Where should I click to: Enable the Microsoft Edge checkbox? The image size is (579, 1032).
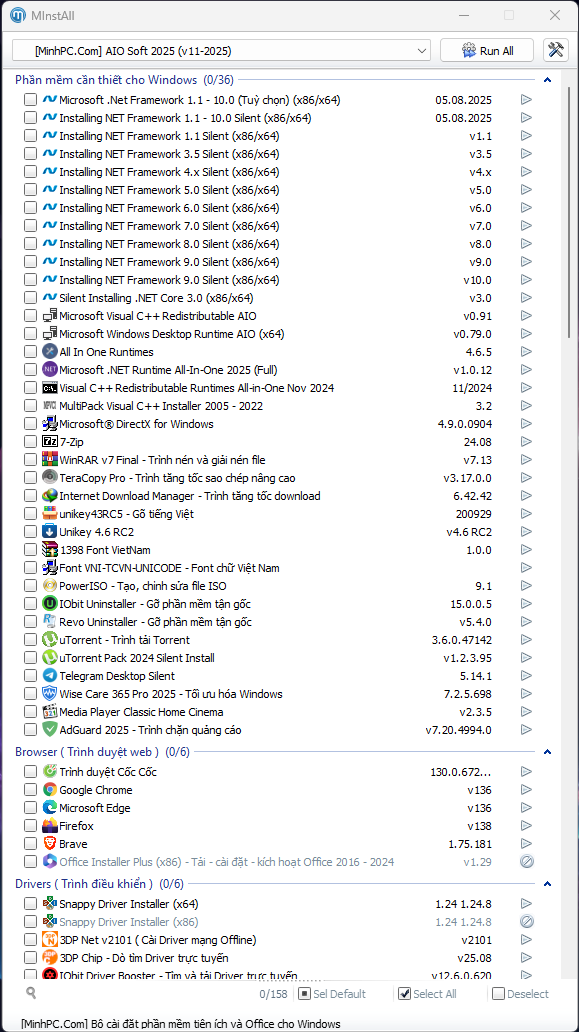click(x=30, y=808)
